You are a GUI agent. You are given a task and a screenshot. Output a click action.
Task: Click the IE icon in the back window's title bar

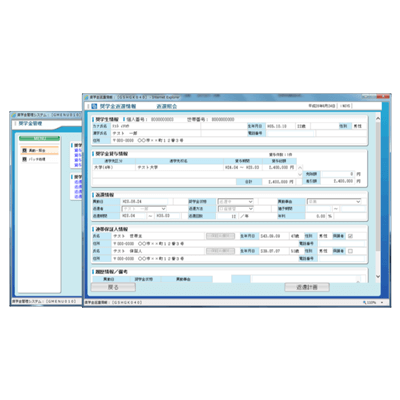(x=14, y=115)
